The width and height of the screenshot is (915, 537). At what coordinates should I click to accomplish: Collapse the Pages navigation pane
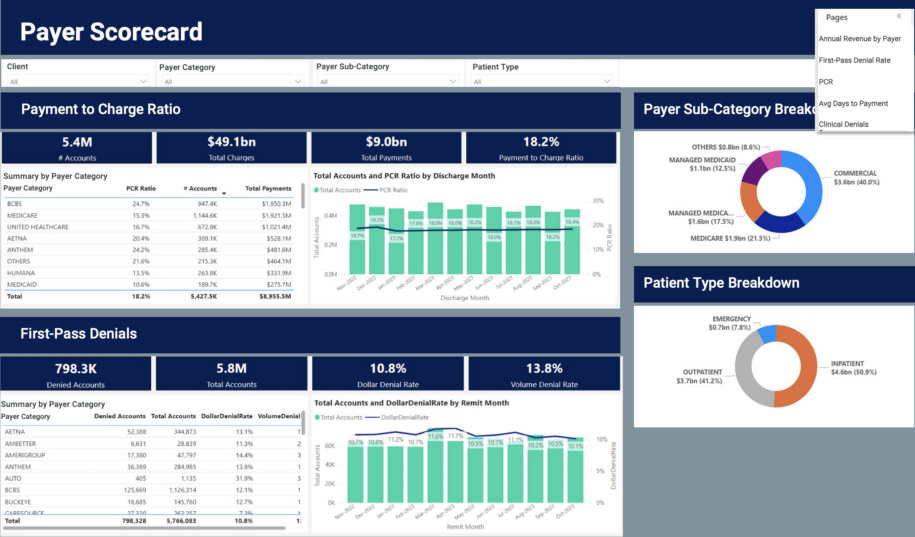tap(899, 16)
